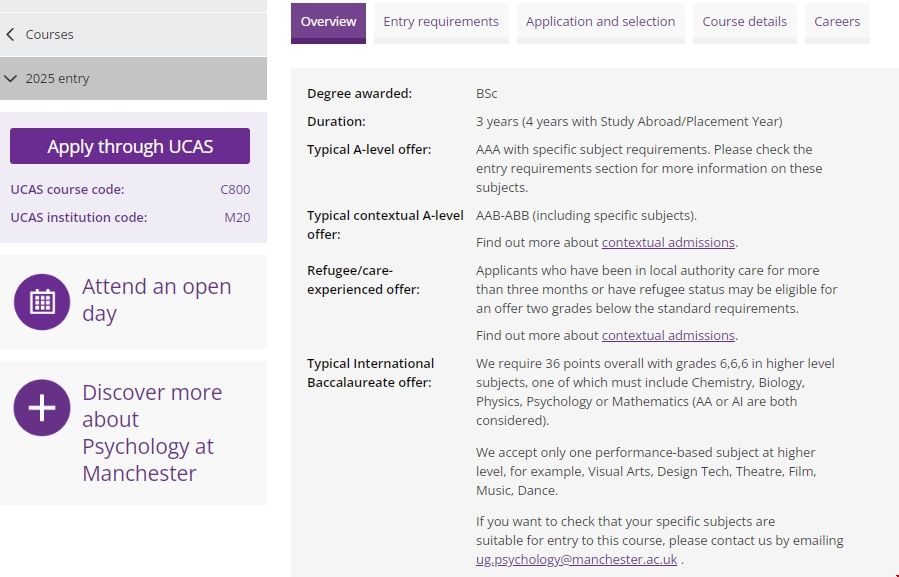Click the BSc degree awarded value
This screenshot has height=577, width=899.
coord(487,94)
